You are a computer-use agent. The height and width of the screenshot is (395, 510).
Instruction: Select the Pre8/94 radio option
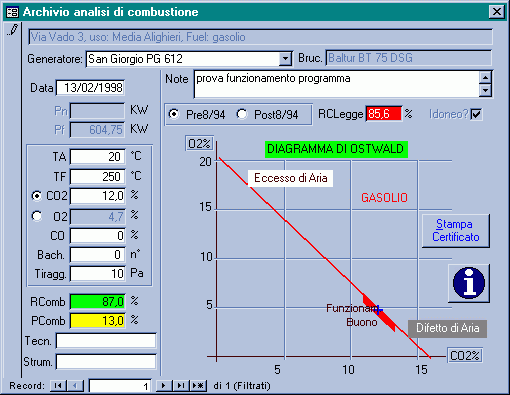point(173,114)
